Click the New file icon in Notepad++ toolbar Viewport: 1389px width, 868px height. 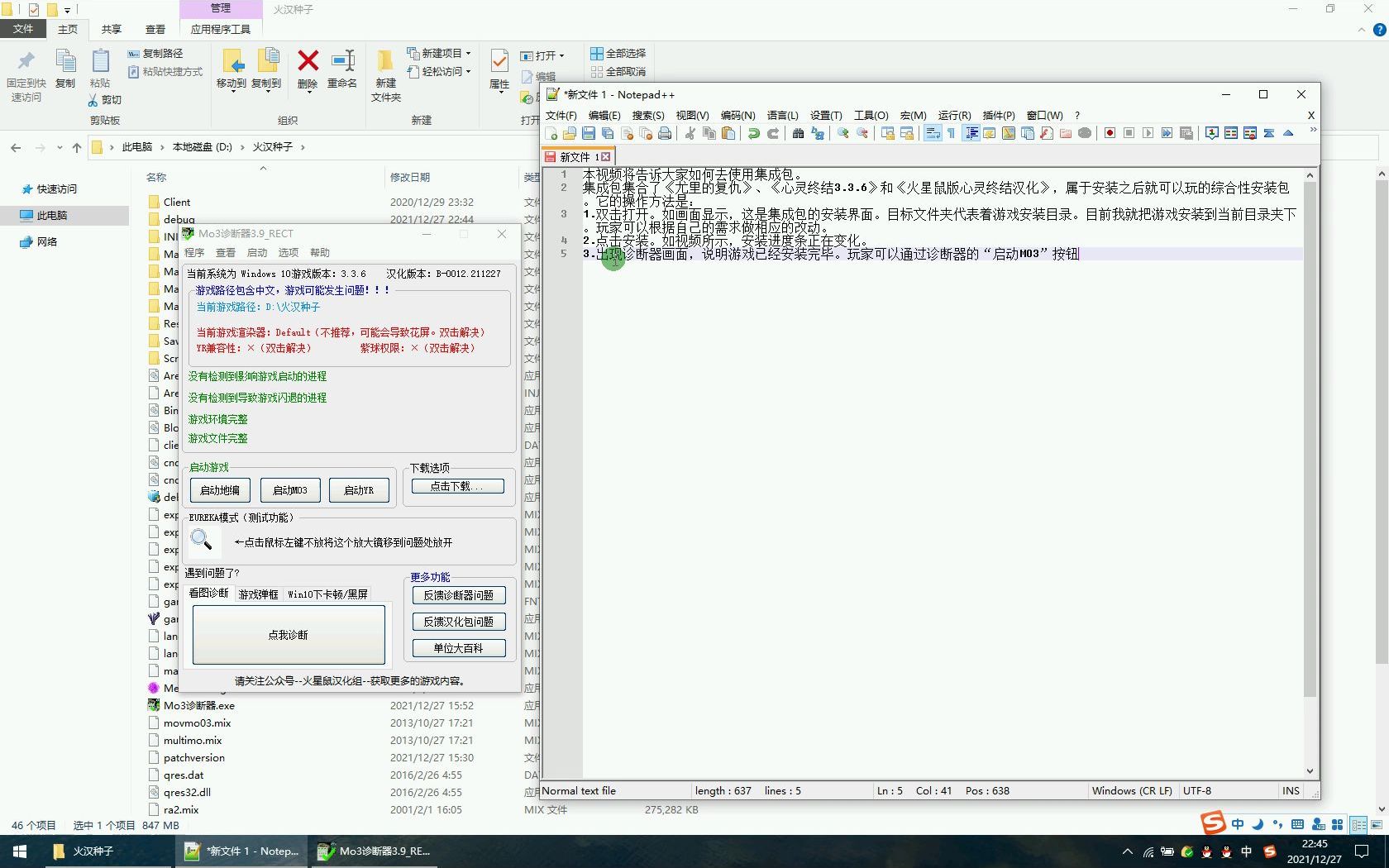pyautogui.click(x=551, y=133)
